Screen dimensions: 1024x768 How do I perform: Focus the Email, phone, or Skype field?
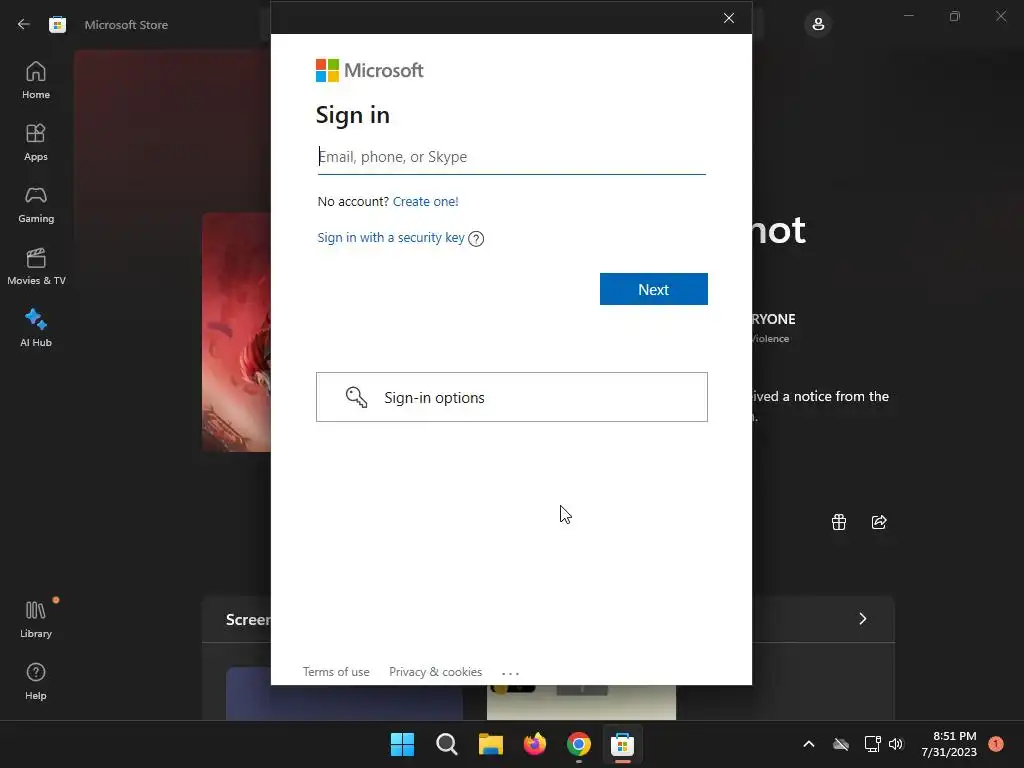511,157
